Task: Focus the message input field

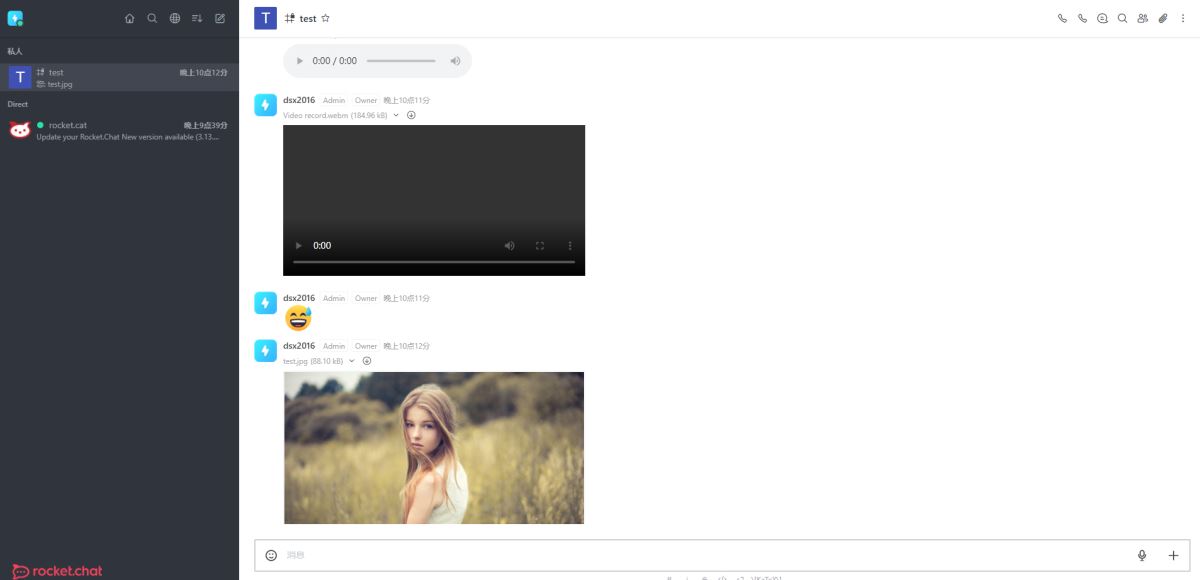Action: click(x=705, y=555)
